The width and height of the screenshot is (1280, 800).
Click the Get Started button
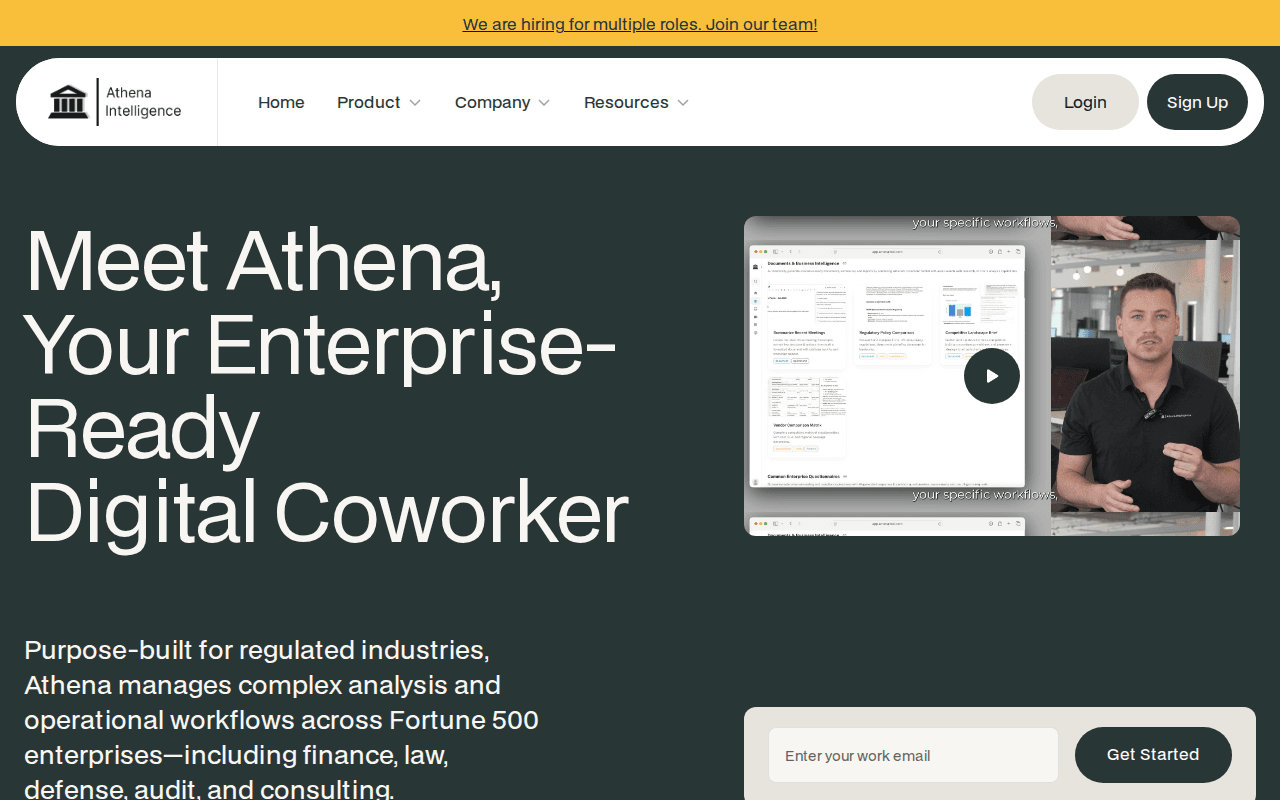1153,755
